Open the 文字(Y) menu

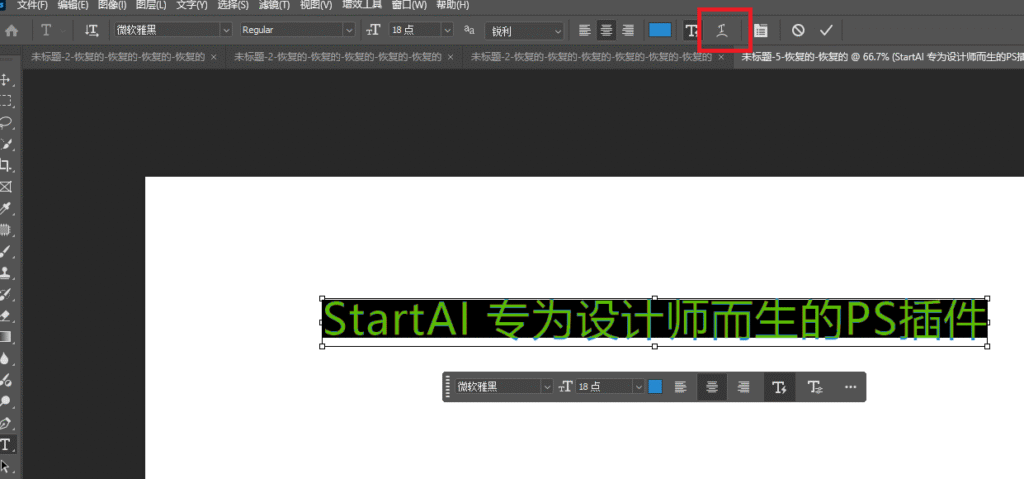(192, 5)
